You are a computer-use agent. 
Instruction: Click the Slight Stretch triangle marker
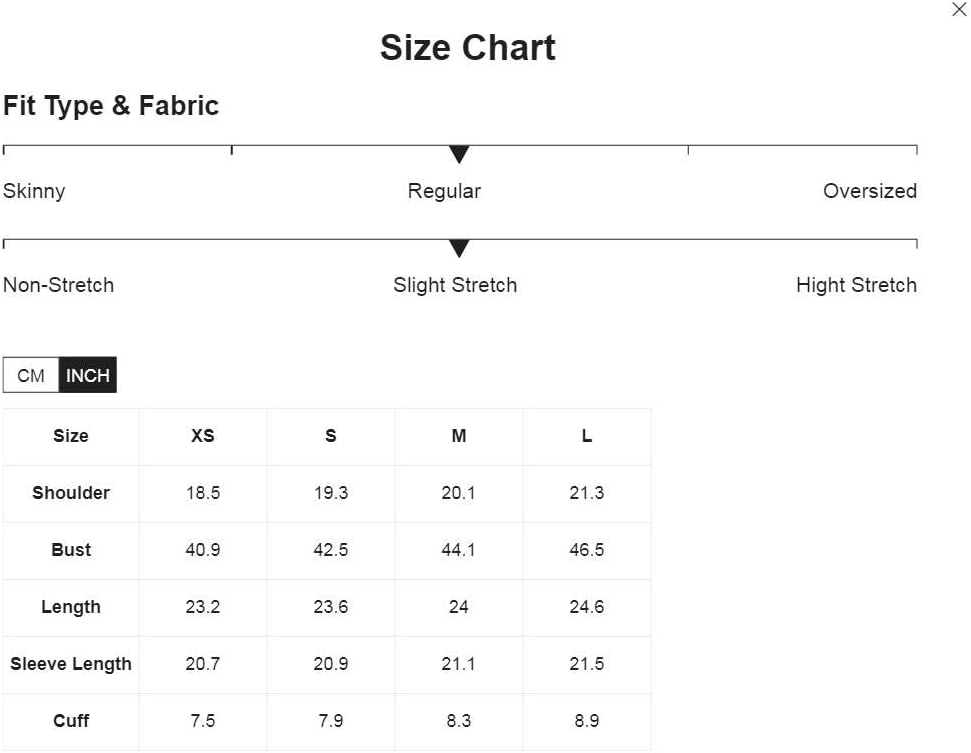459,248
